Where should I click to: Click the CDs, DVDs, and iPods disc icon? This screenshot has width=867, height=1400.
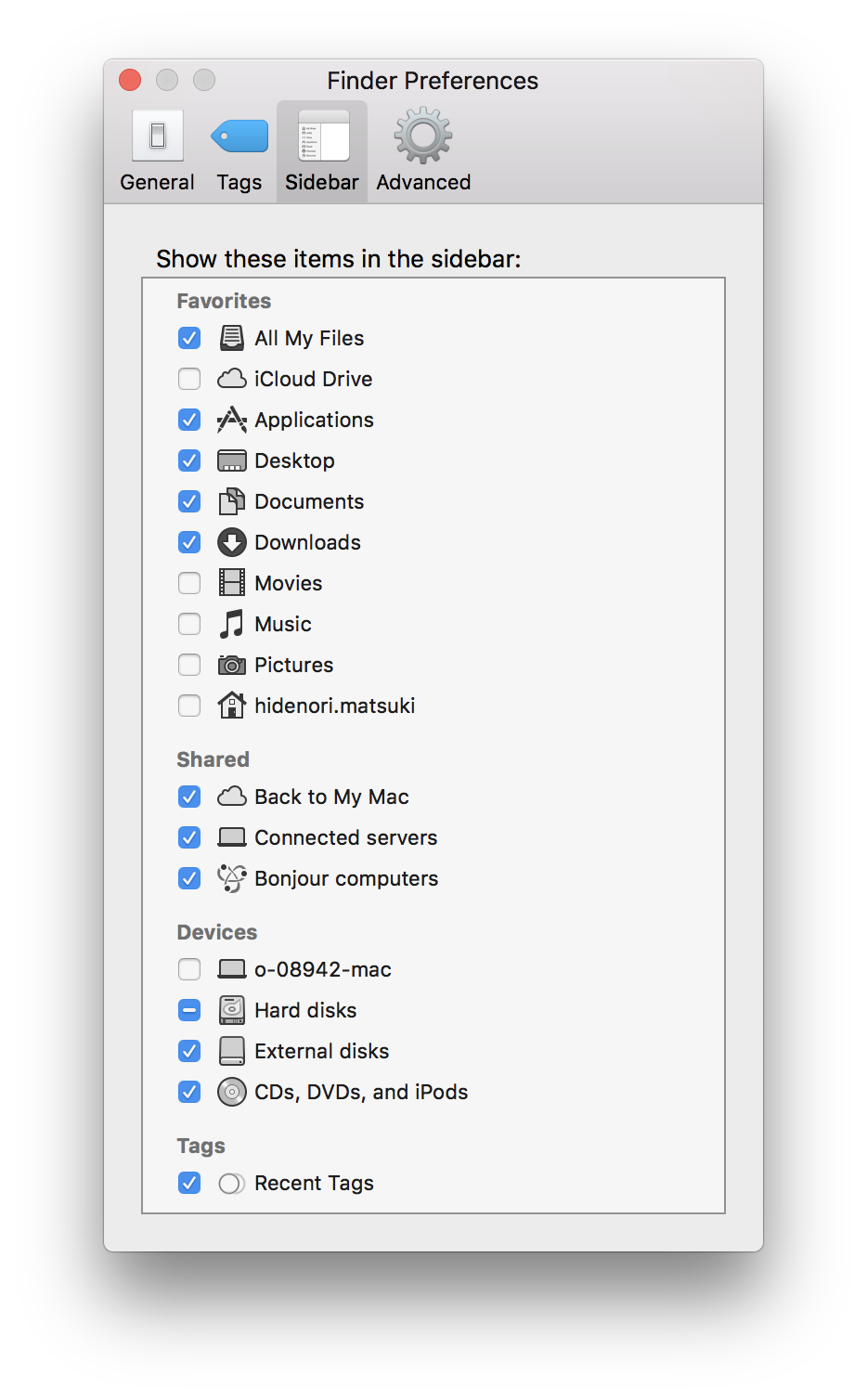pos(231,1092)
